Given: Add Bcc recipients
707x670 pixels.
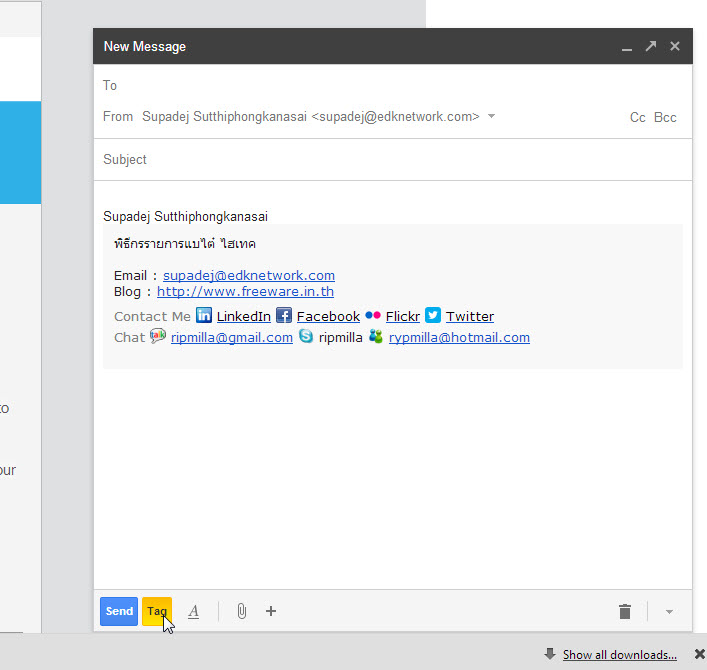Looking at the screenshot, I should coord(665,118).
